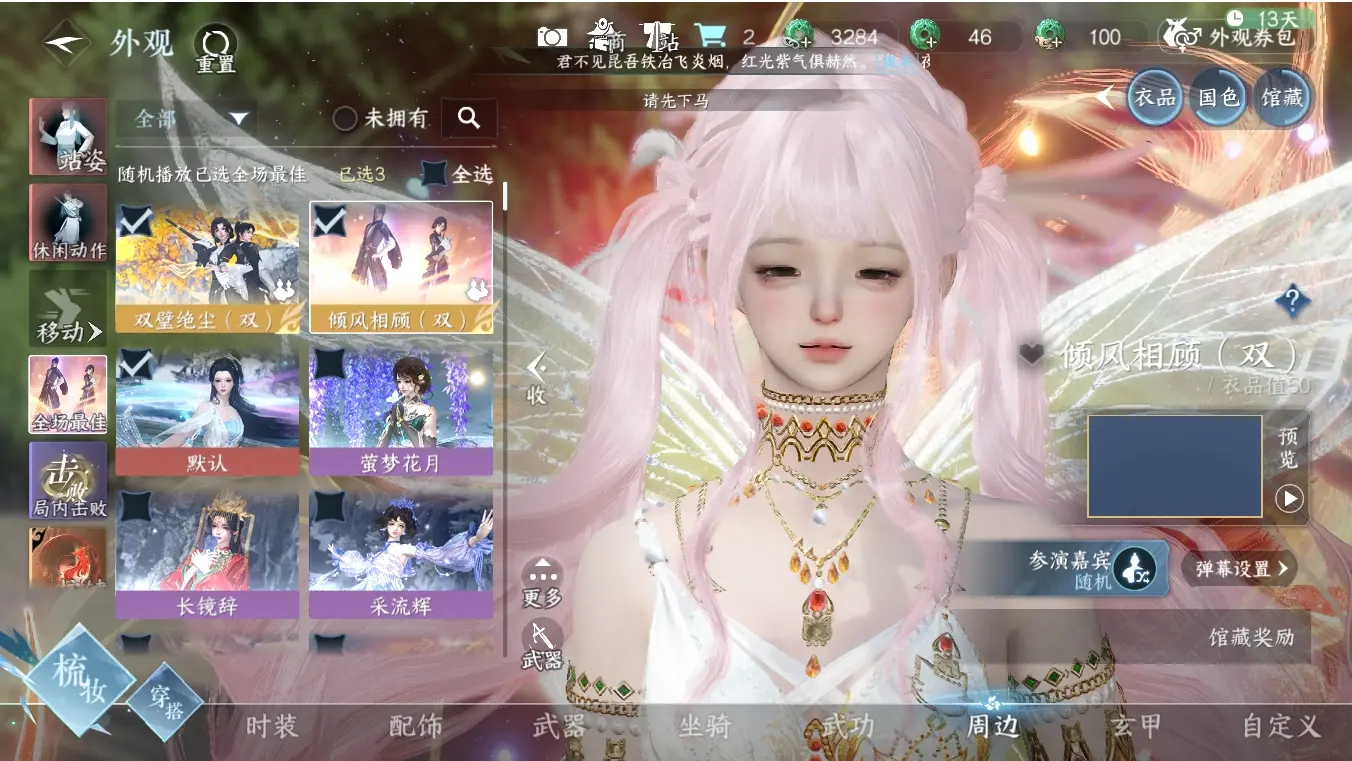Switch to the bottom 武器 tab
This screenshot has width=1352, height=761.
[x=560, y=726]
